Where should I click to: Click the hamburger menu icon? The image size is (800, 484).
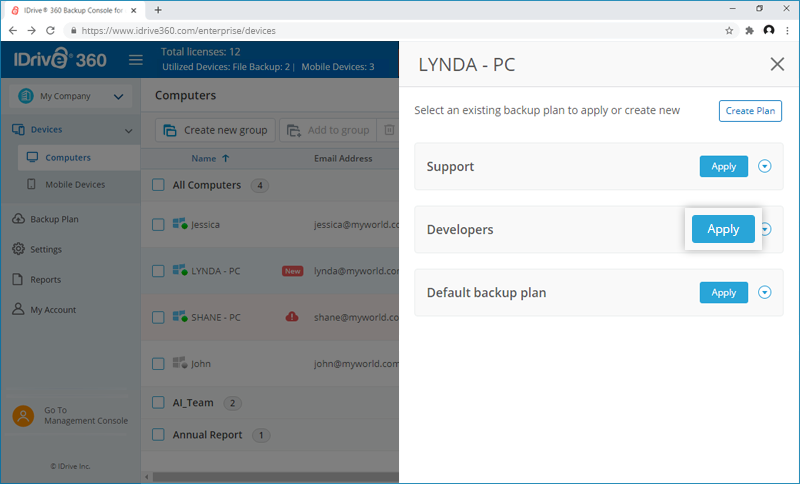click(x=136, y=60)
